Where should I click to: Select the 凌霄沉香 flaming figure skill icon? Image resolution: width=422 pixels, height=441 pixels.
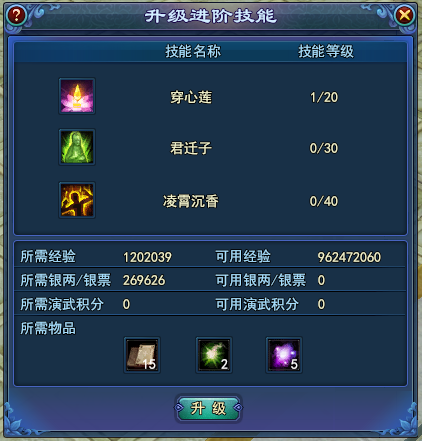click(x=77, y=200)
